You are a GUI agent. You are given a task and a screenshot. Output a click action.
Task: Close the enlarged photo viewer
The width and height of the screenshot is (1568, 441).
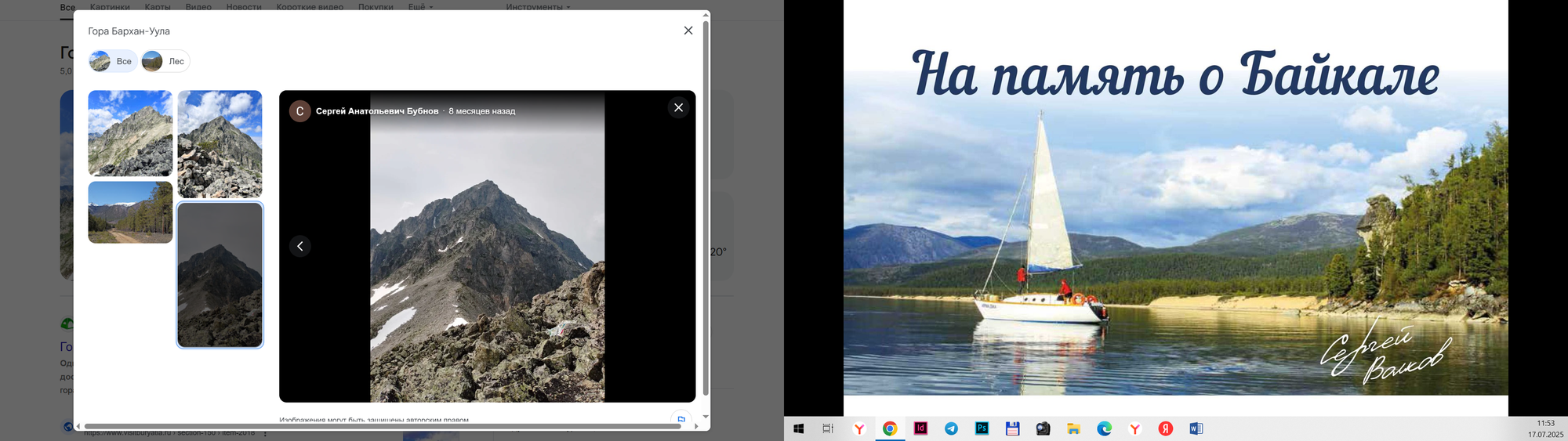pyautogui.click(x=679, y=107)
